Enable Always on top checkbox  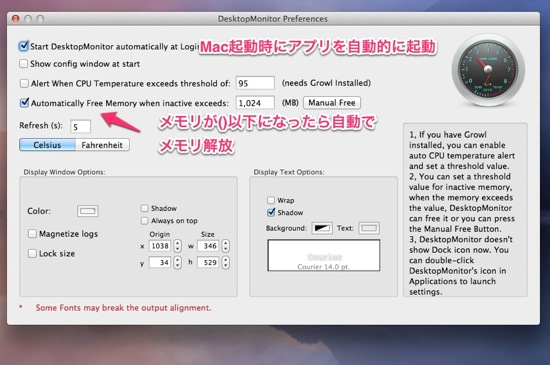[x=145, y=221]
